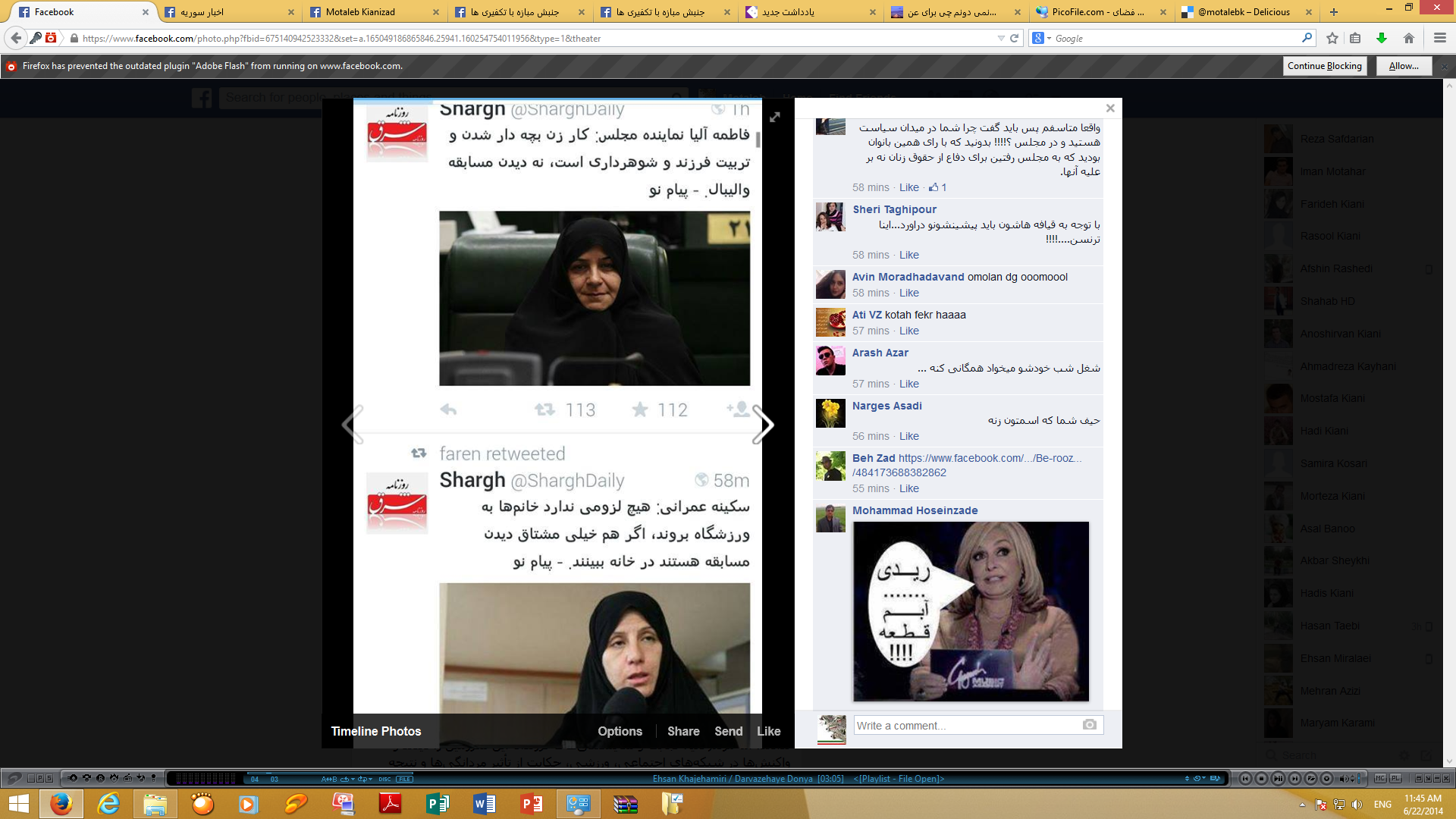Show bookmarks list icon in toolbar

tap(1355, 38)
